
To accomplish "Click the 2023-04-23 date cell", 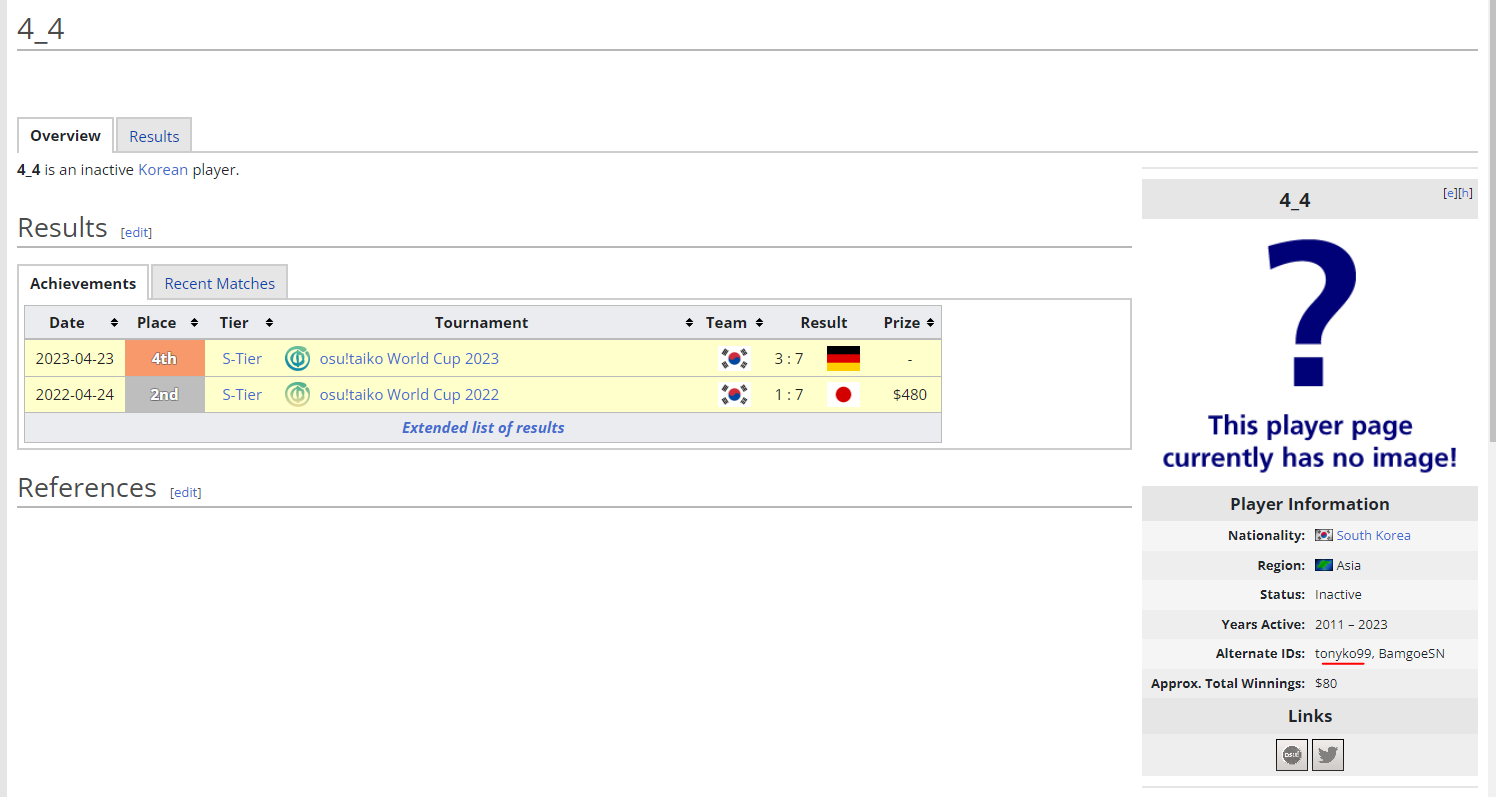I will click(x=75, y=359).
